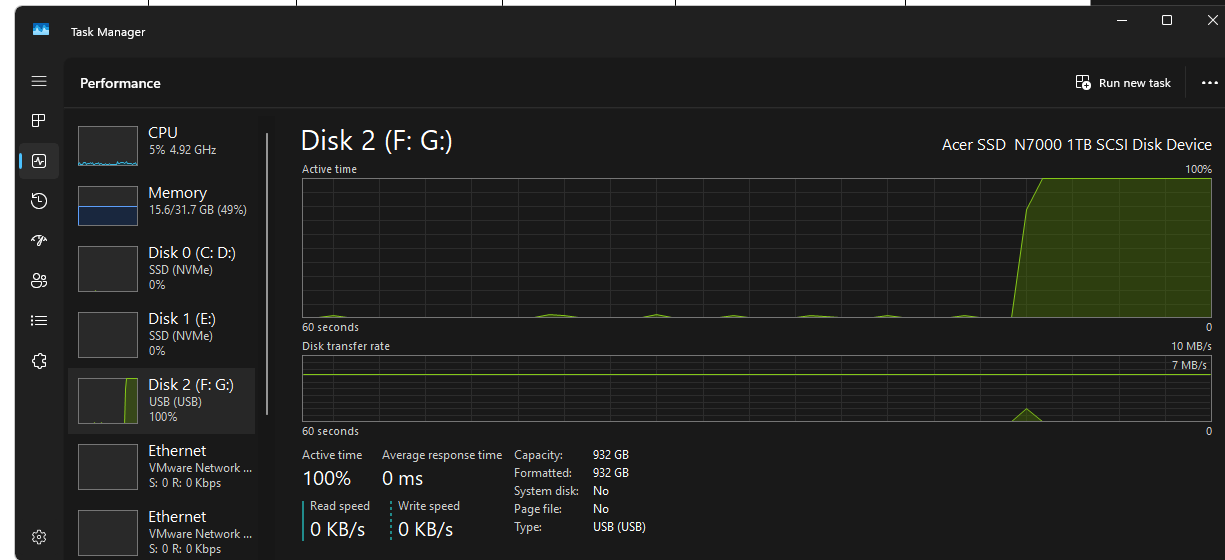Viewport: 1225px width, 560px height.
Task: Open Task Manager settings gear
Action: tap(39, 537)
